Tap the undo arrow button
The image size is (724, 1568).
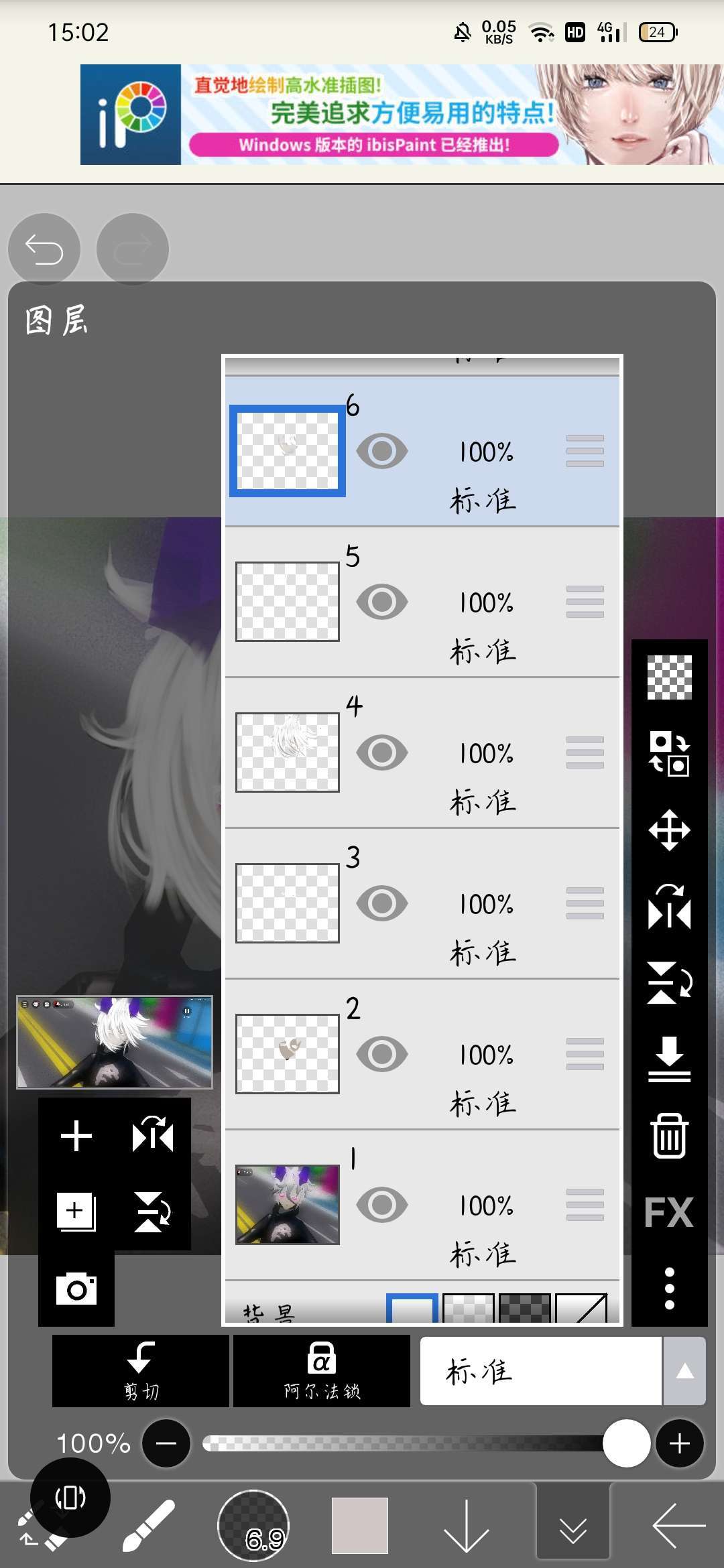click(x=44, y=250)
